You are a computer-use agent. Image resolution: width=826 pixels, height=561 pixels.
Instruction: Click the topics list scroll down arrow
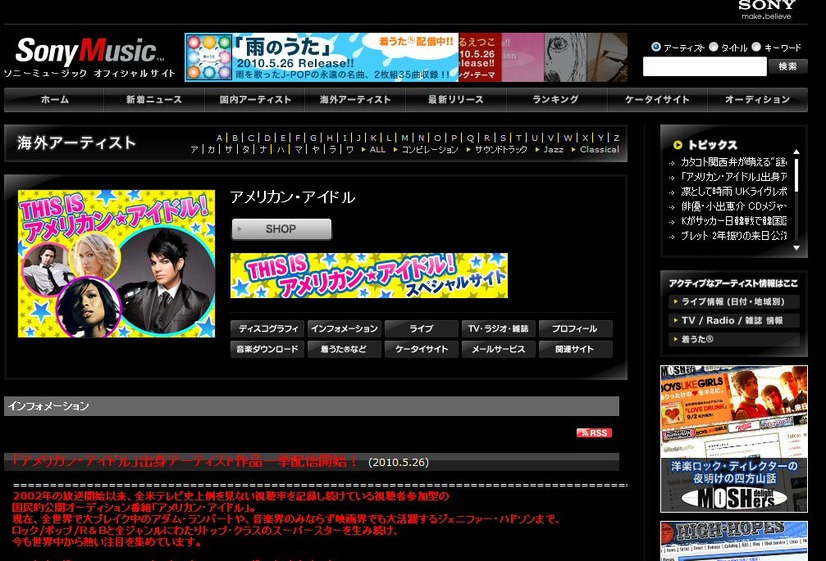click(796, 248)
